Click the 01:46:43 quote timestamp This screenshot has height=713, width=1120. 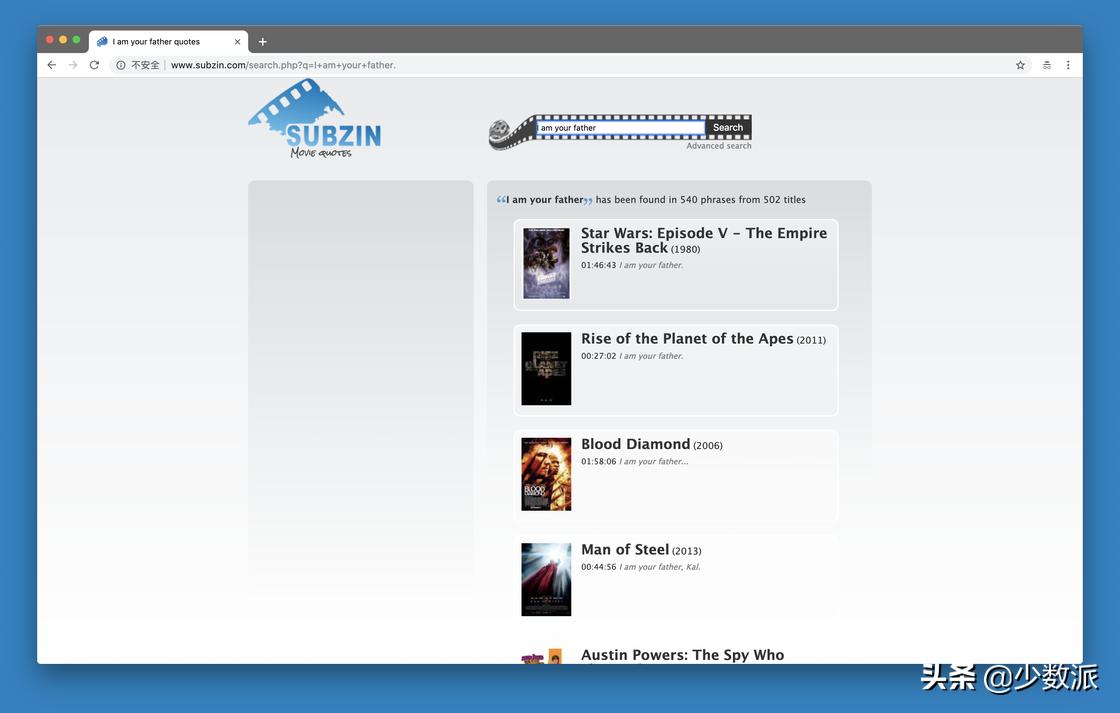(598, 265)
